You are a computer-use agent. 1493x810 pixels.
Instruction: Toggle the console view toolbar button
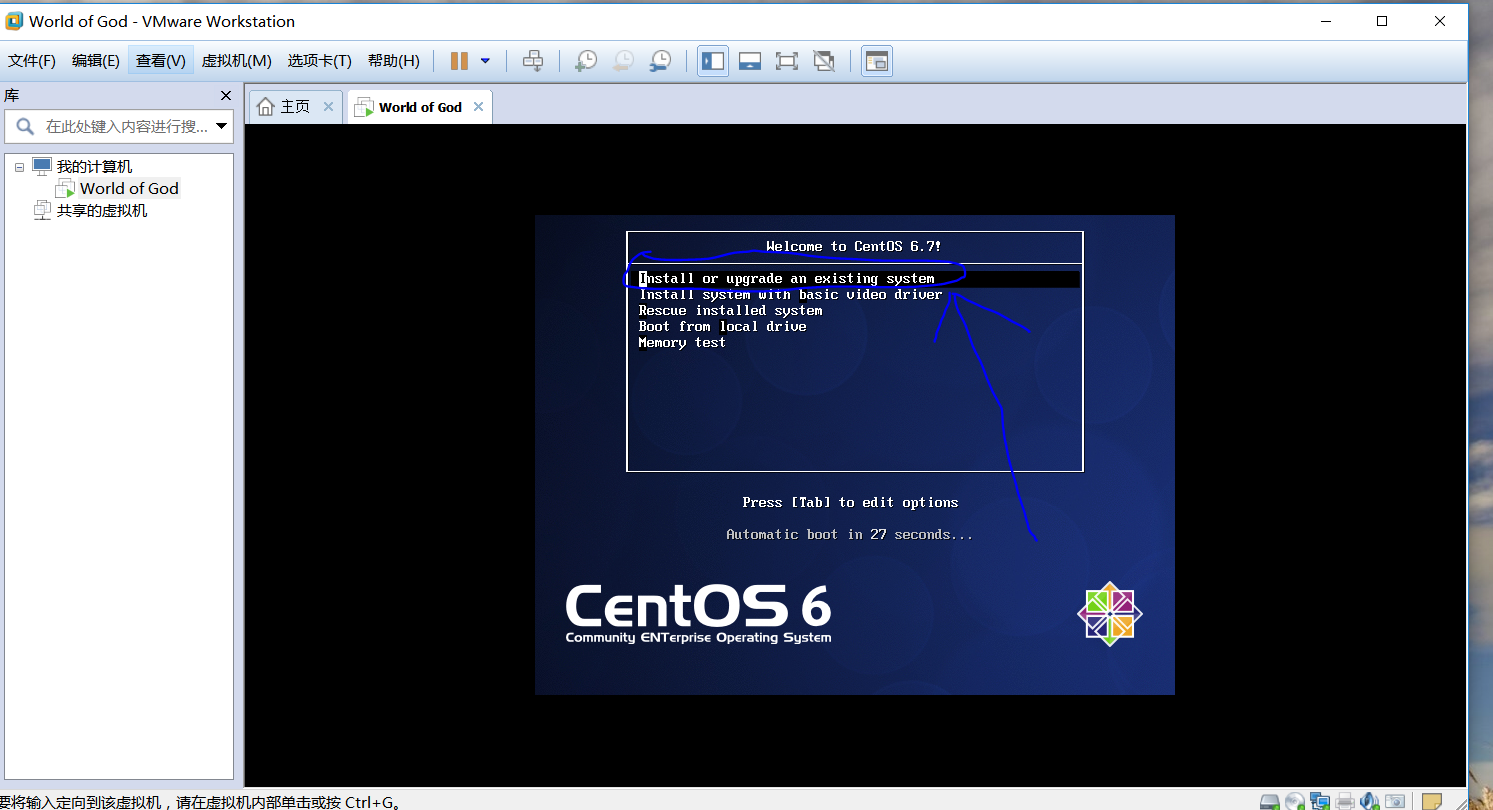(877, 61)
